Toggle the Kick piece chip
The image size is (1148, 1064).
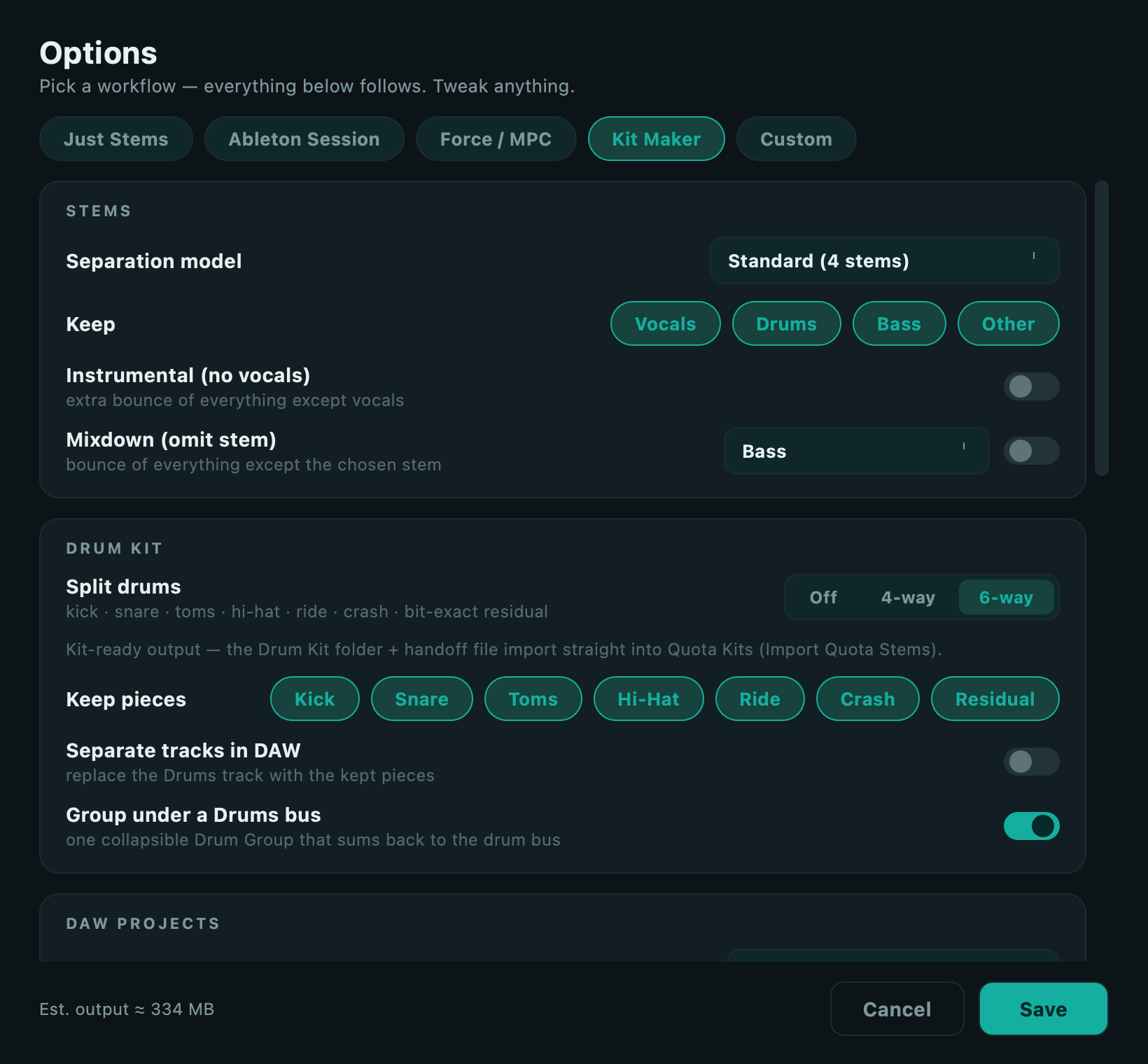coord(314,699)
